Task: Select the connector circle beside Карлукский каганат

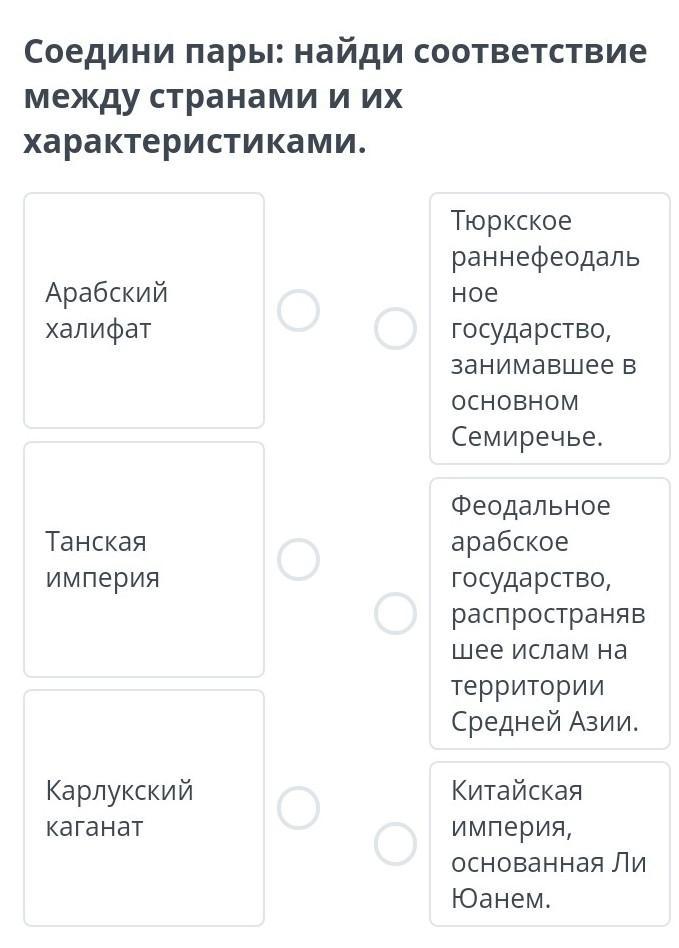Action: pos(298,808)
